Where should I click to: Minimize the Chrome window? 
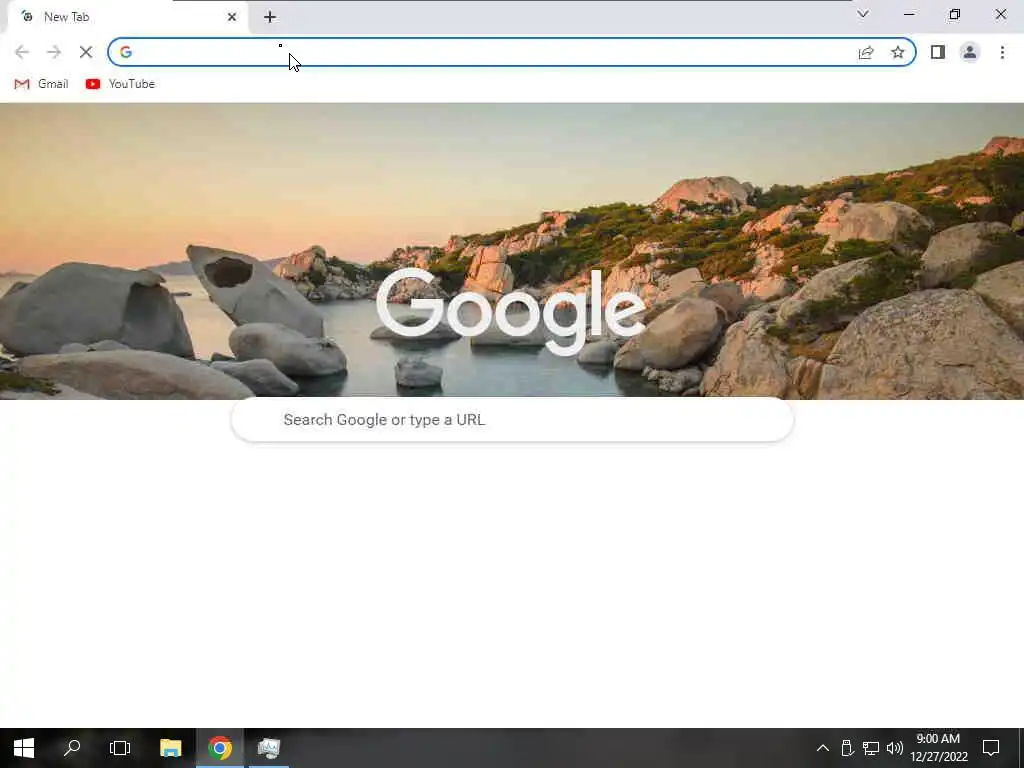click(909, 14)
